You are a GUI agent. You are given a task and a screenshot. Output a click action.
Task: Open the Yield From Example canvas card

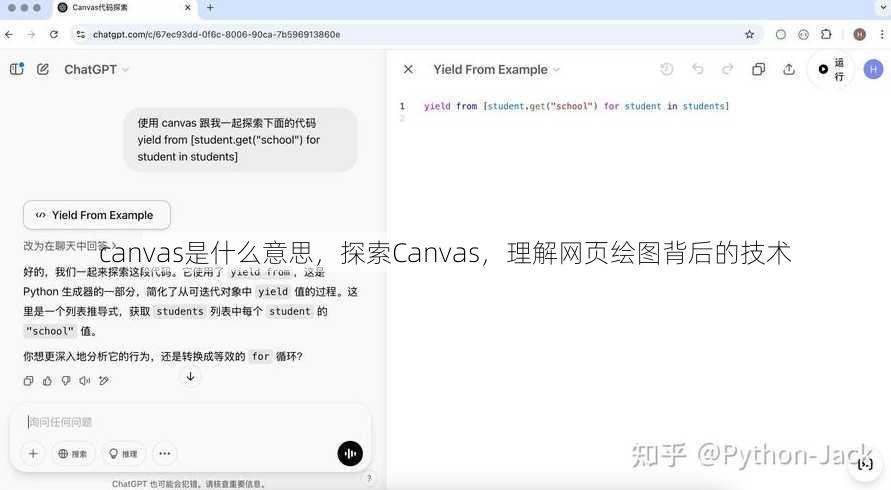click(97, 215)
